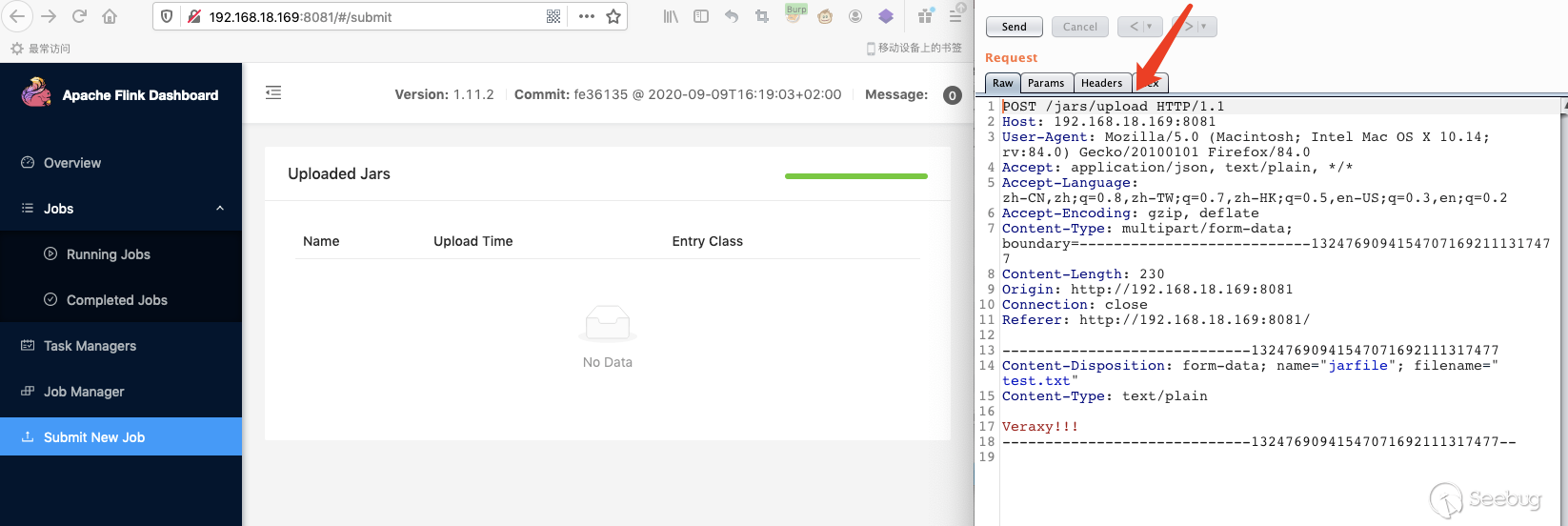The width and height of the screenshot is (1568, 526).
Task: Click the Accept-Encoding header line
Action: point(1131,213)
